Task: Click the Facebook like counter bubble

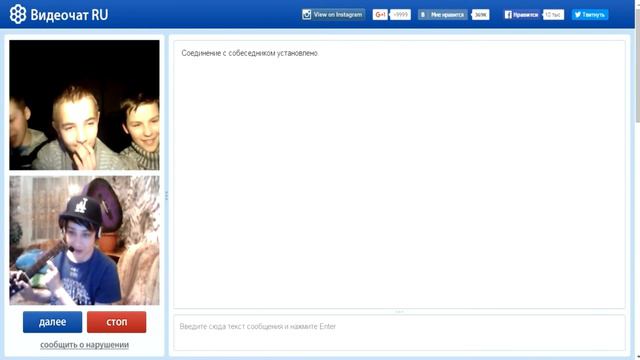Action: [553, 15]
